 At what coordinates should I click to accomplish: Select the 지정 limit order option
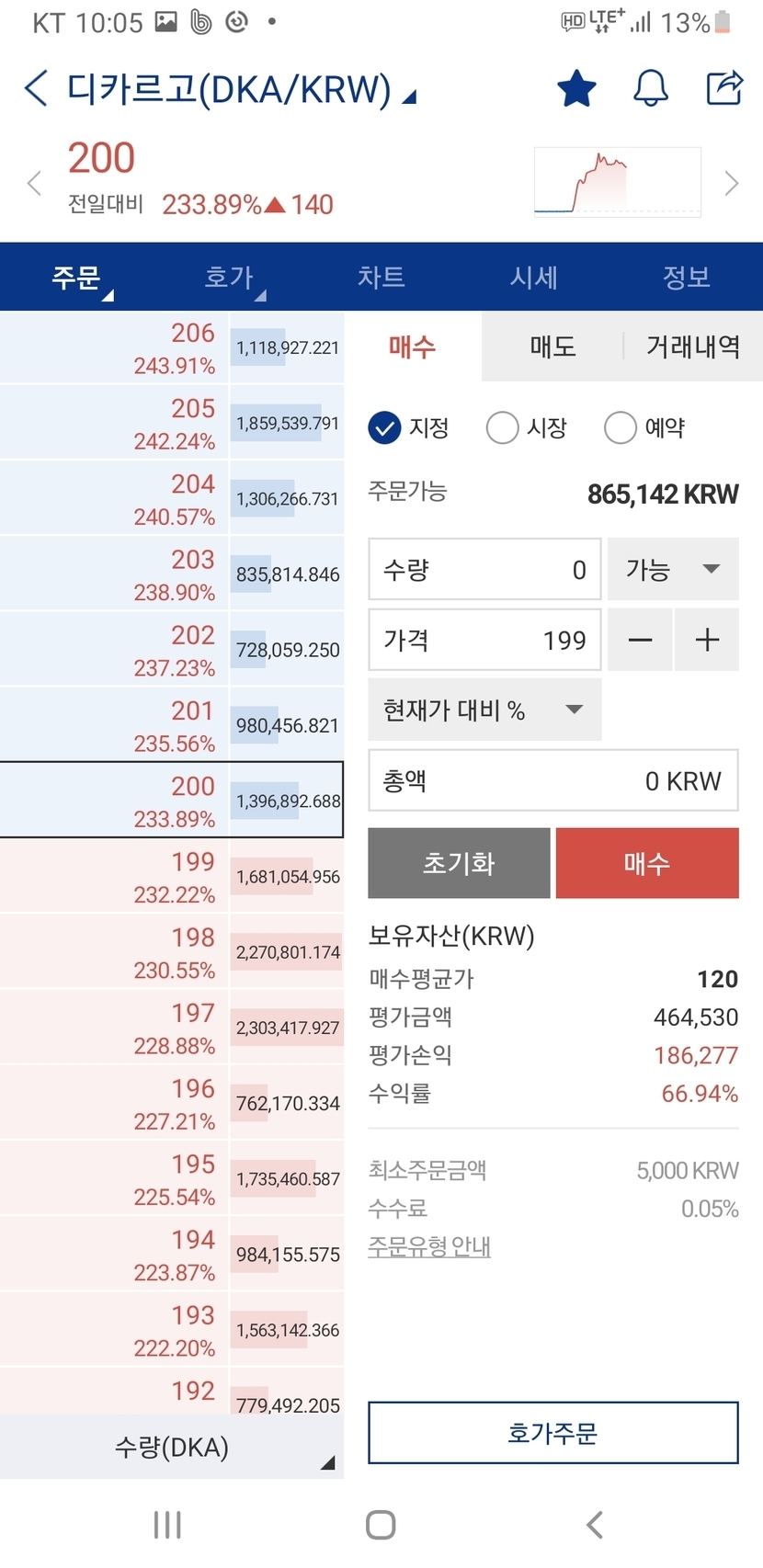point(385,427)
